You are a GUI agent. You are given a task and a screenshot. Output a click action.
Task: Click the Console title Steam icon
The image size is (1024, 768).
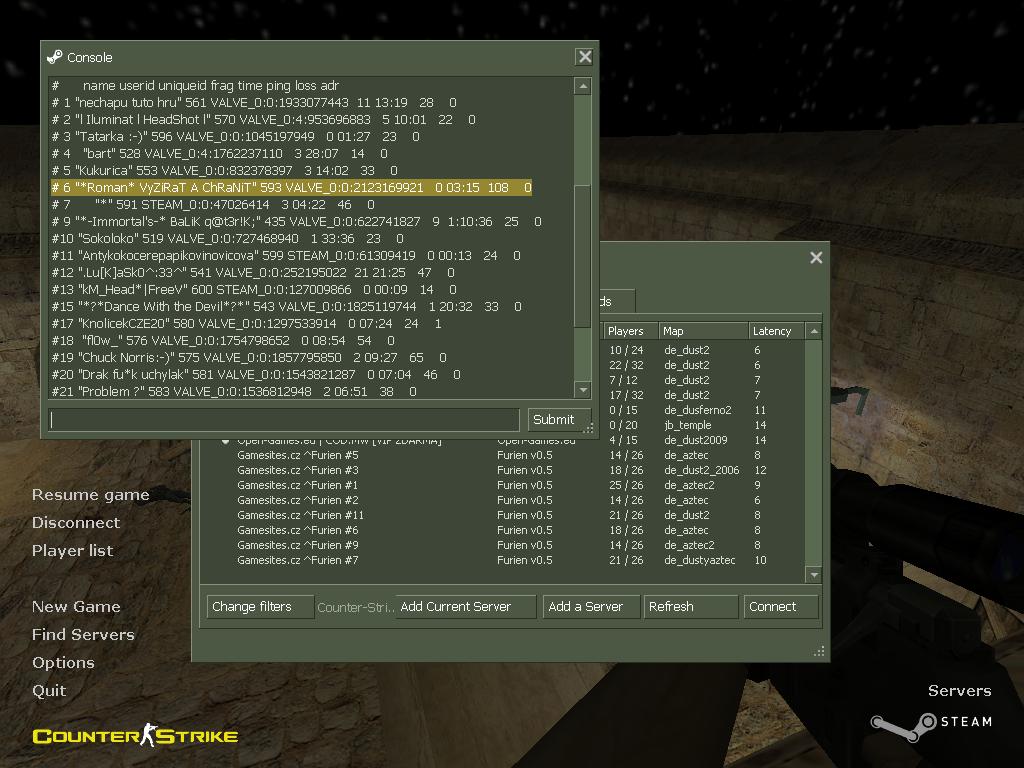pyautogui.click(x=55, y=57)
